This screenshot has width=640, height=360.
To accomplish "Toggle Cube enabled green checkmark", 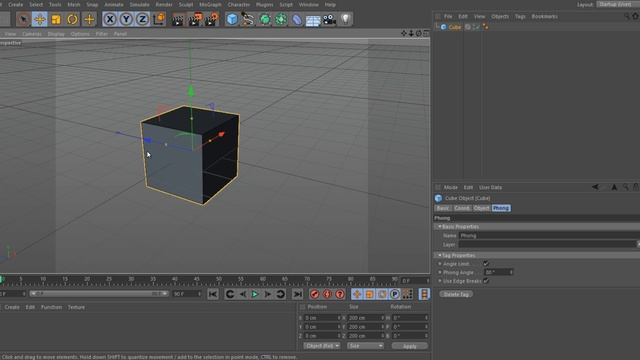I will pyautogui.click(x=476, y=27).
